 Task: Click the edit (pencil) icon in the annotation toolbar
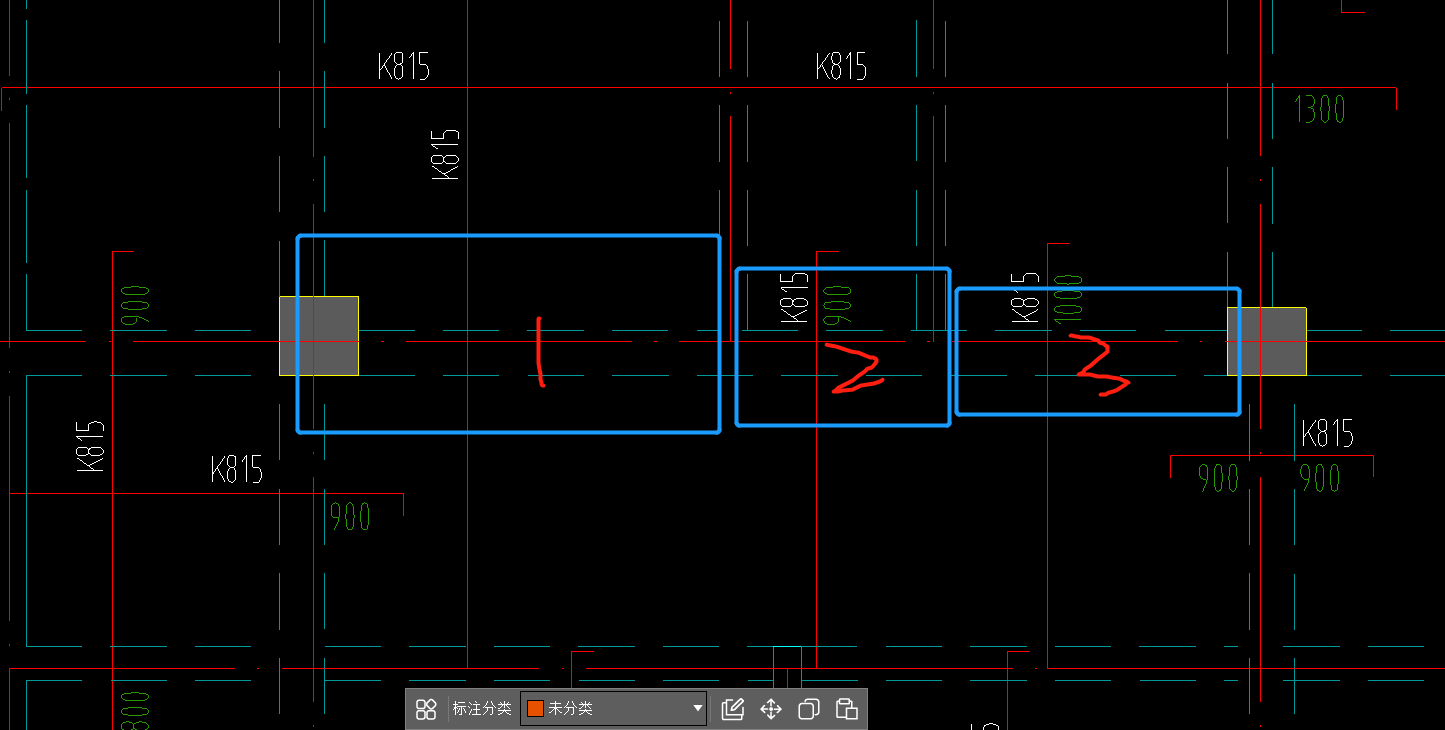pos(732,709)
